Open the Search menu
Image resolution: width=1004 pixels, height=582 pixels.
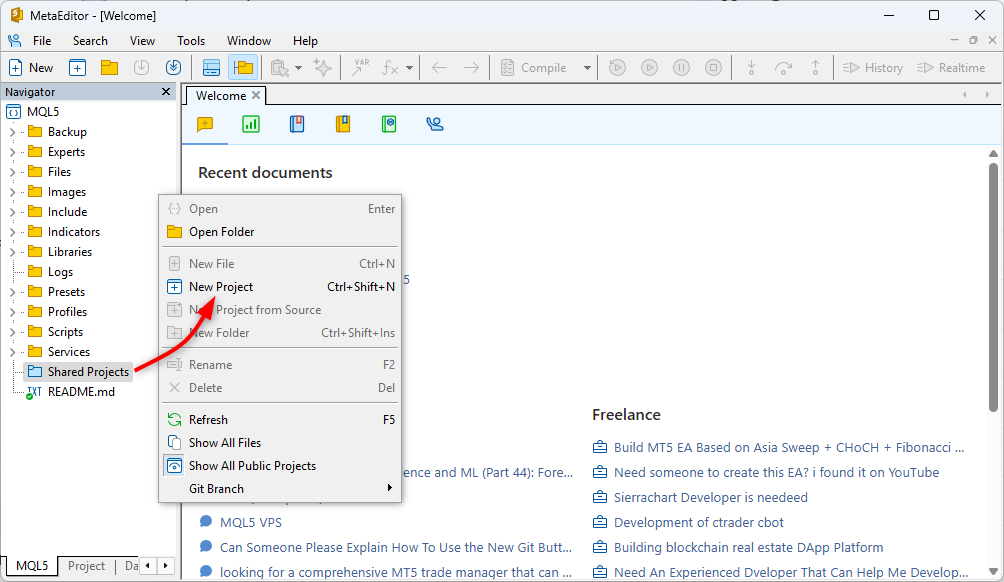(x=90, y=41)
